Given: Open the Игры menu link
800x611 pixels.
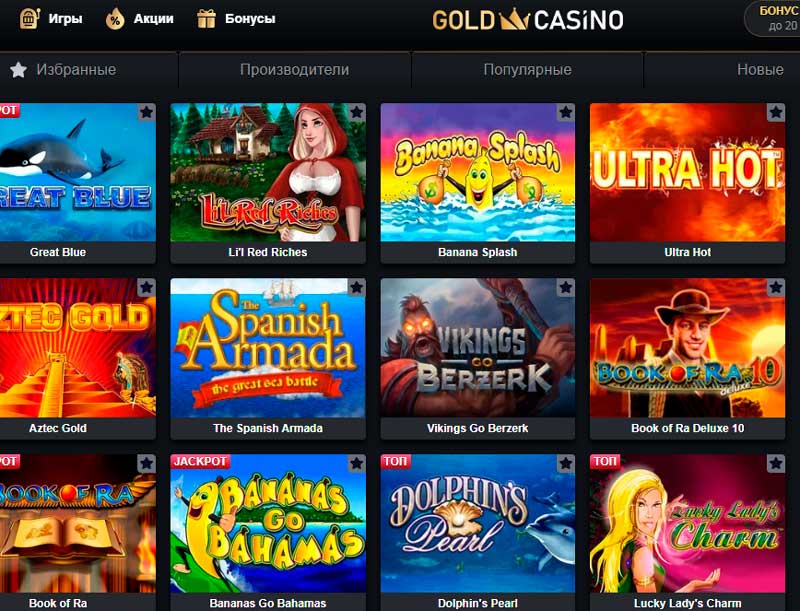Looking at the screenshot, I should [65, 19].
